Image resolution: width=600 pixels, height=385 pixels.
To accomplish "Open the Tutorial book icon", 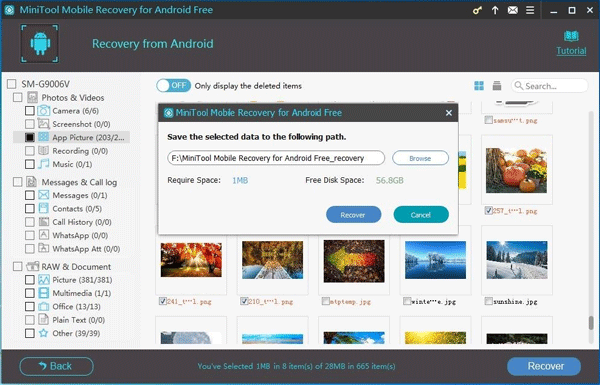I will 571,36.
